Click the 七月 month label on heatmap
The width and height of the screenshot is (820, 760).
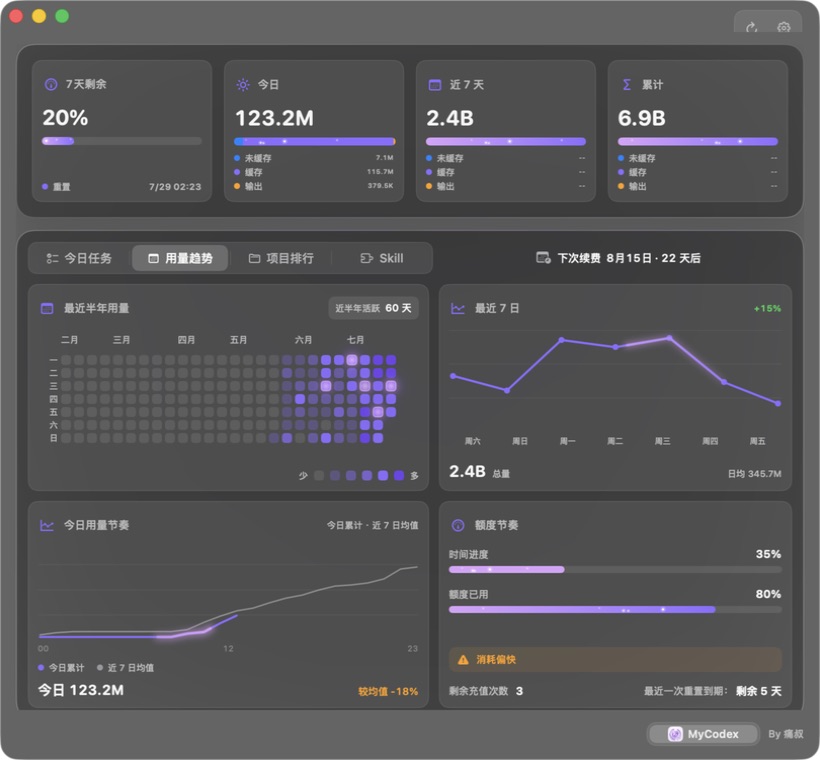(x=356, y=340)
